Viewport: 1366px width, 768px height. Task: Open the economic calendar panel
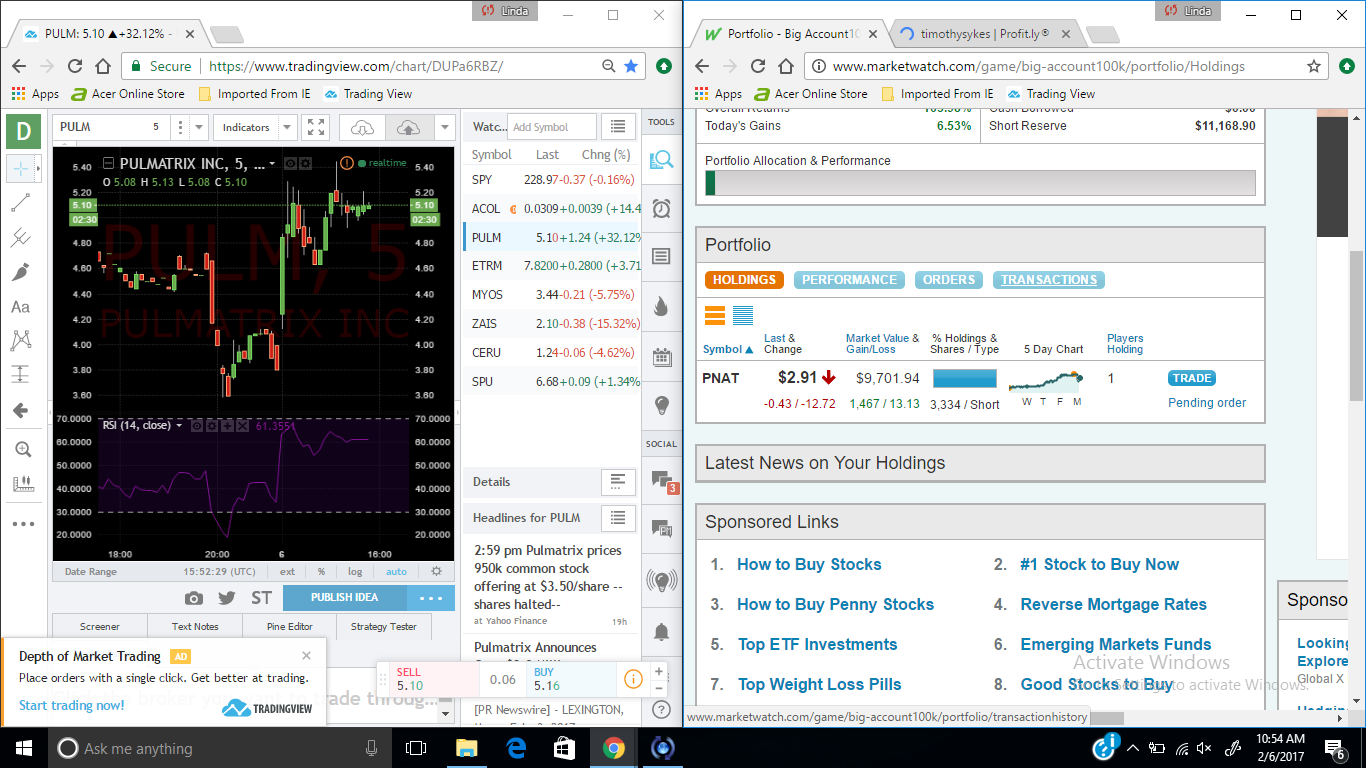click(661, 356)
